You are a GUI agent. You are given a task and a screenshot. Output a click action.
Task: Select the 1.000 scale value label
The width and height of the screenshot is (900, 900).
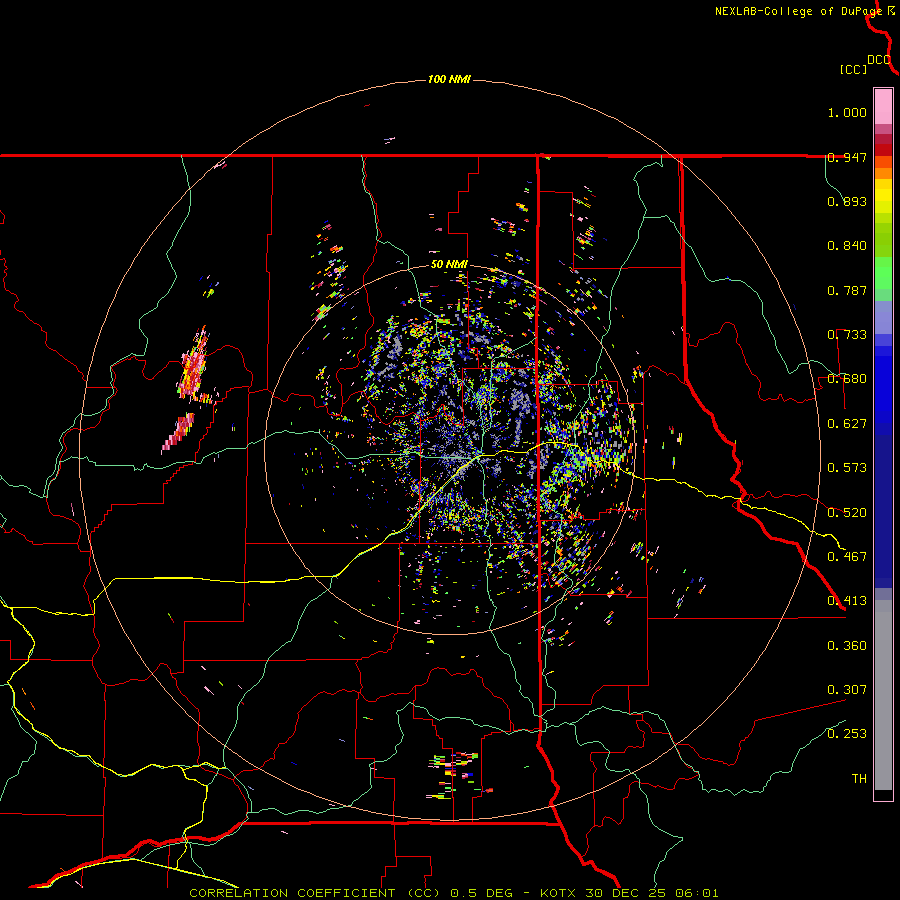[x=847, y=112]
